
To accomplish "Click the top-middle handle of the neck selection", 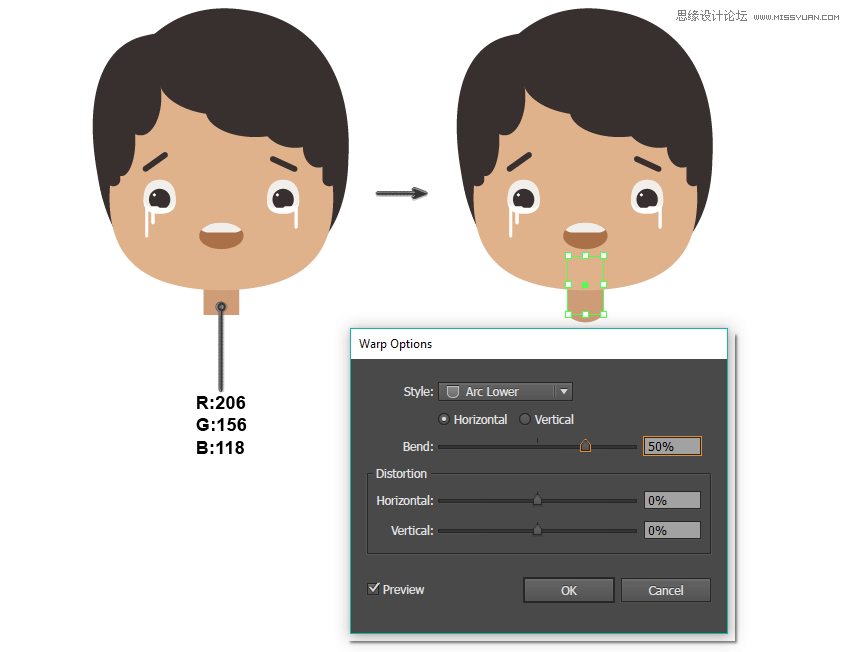I will [x=585, y=255].
